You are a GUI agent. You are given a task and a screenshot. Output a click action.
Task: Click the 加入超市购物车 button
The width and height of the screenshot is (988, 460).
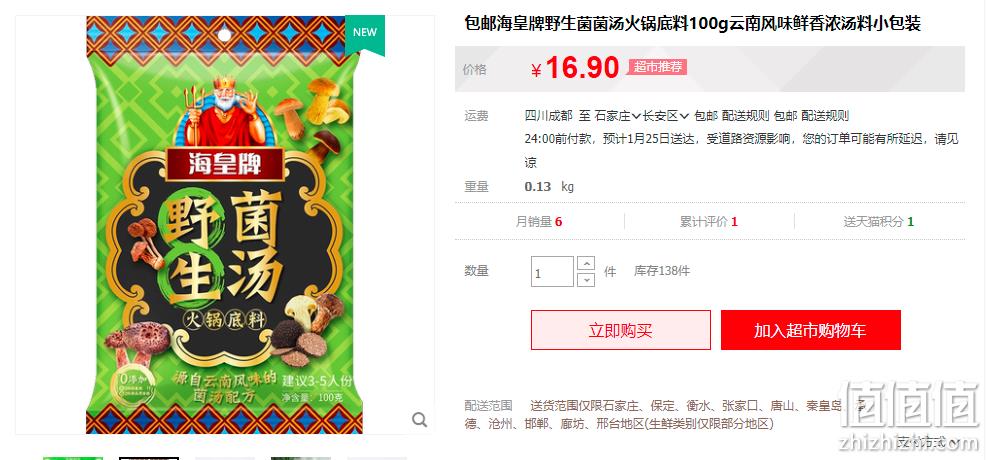click(810, 330)
